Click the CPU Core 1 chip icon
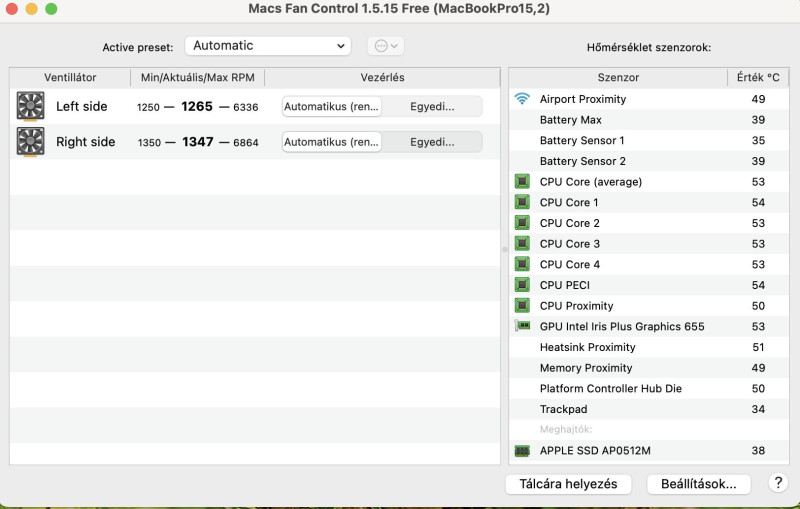Screen dimensions: 800x509 (x=522, y=202)
